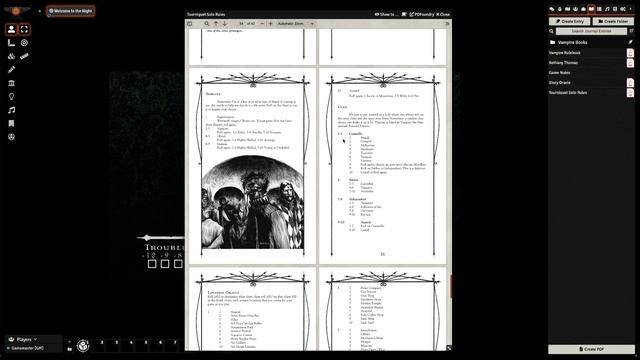Open the Scenes sidebar tab

pyautogui.click(x=567, y=9)
